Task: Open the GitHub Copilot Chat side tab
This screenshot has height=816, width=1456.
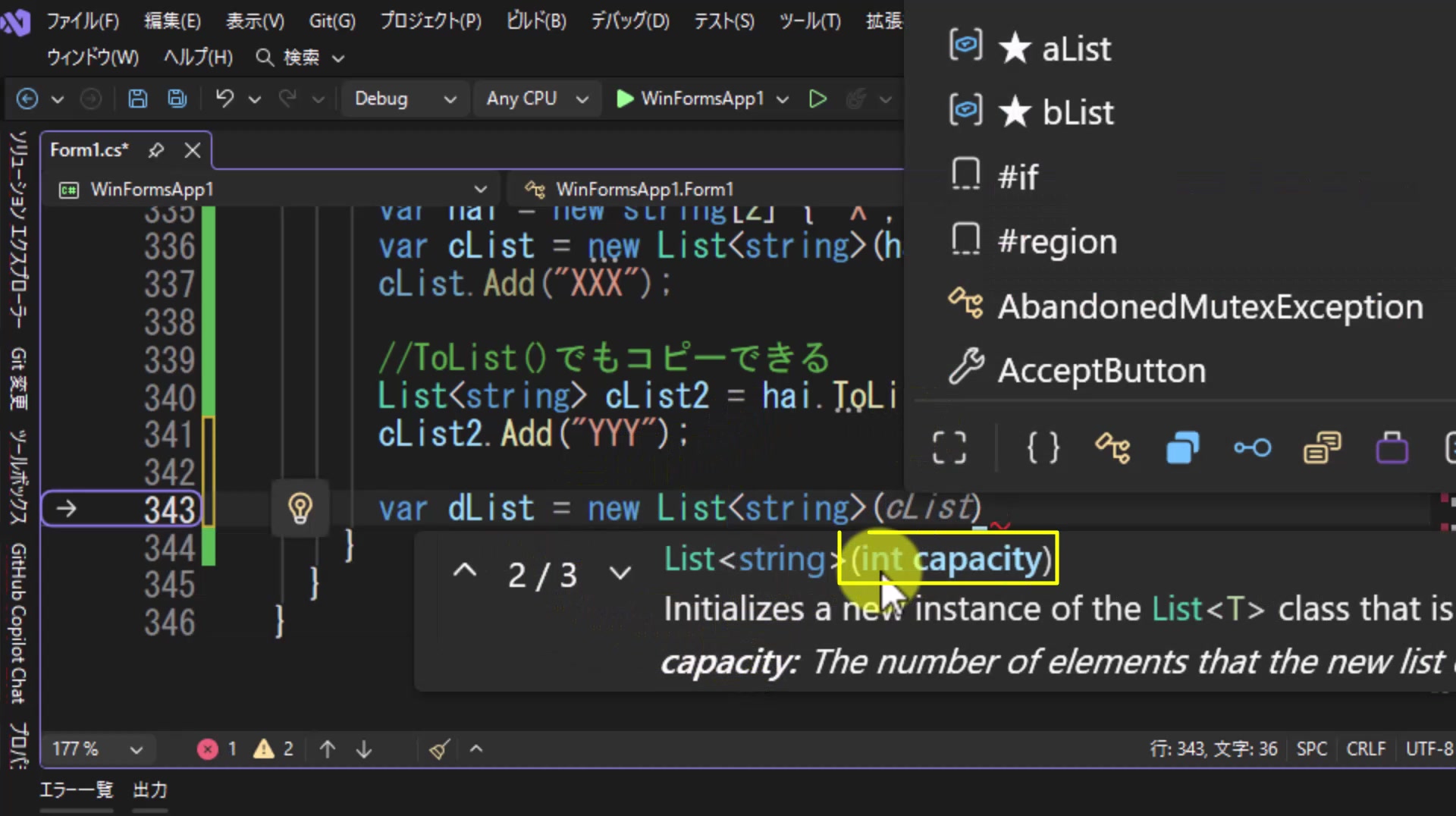Action: (18, 623)
